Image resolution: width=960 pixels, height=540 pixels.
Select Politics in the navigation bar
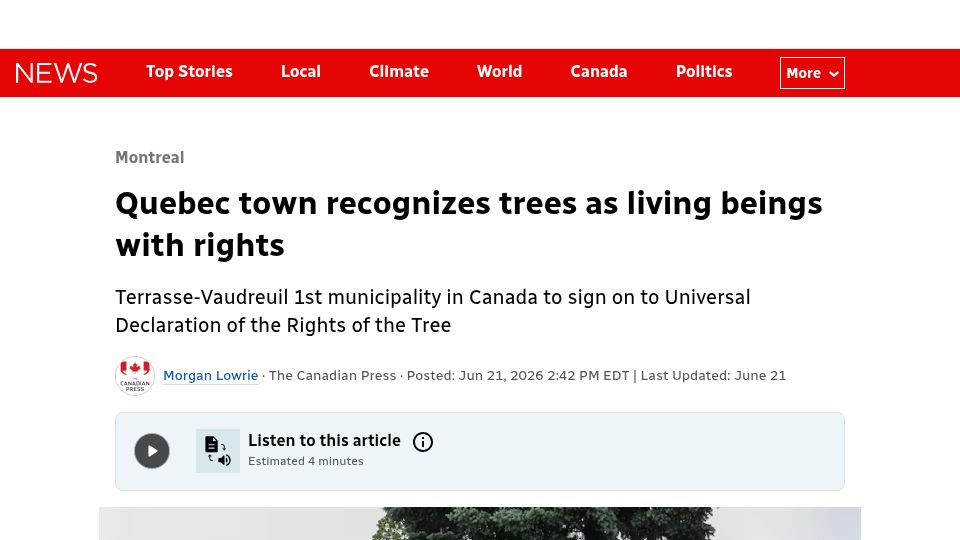click(x=704, y=72)
